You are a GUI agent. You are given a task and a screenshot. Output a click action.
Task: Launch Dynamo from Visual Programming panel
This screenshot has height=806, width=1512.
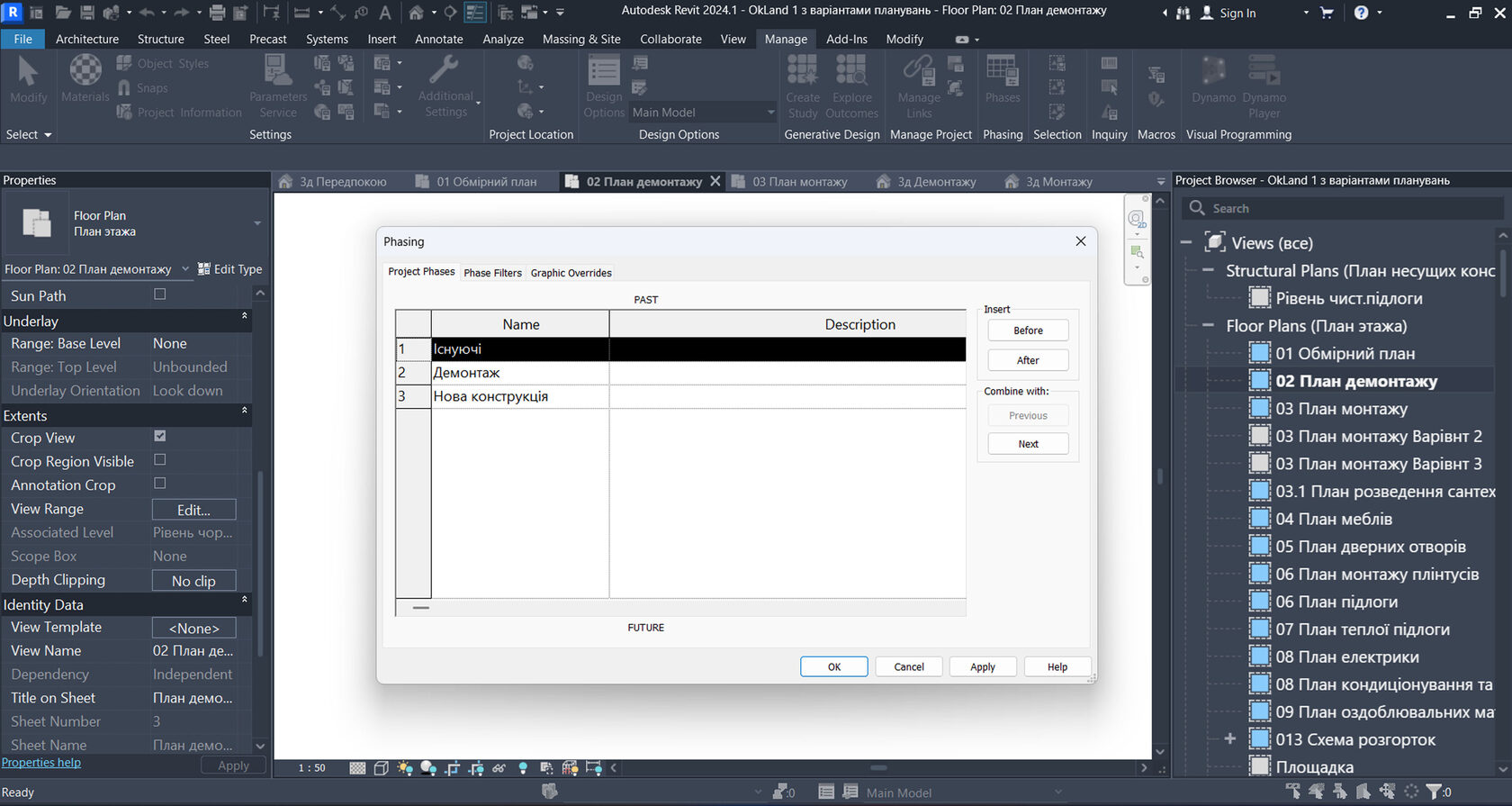click(1213, 78)
